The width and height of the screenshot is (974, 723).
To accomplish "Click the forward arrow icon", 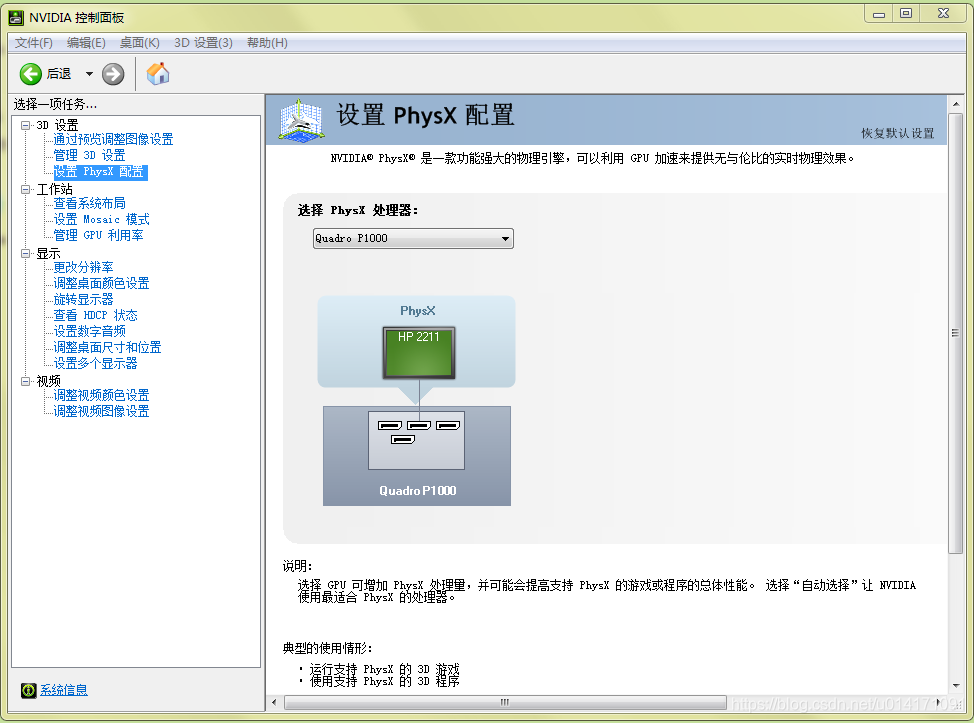I will coord(113,74).
